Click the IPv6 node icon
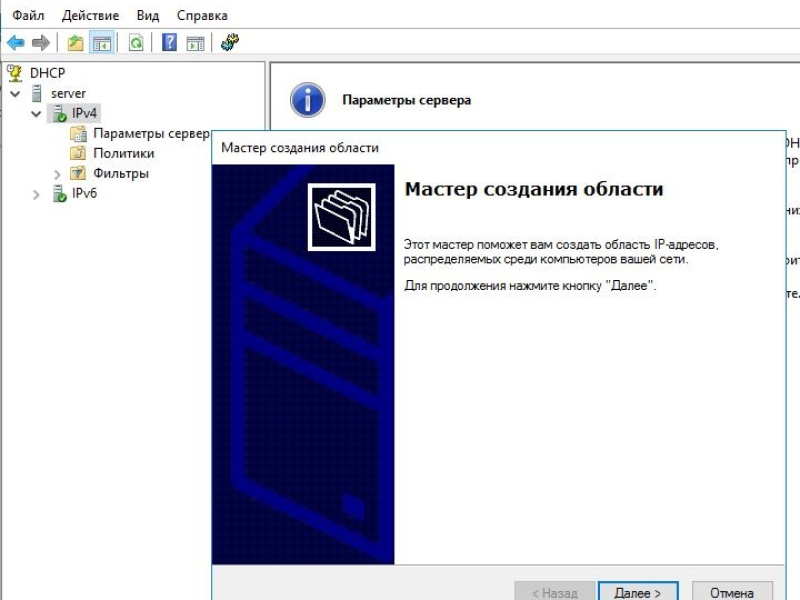This screenshot has height=600, width=800. 60,194
